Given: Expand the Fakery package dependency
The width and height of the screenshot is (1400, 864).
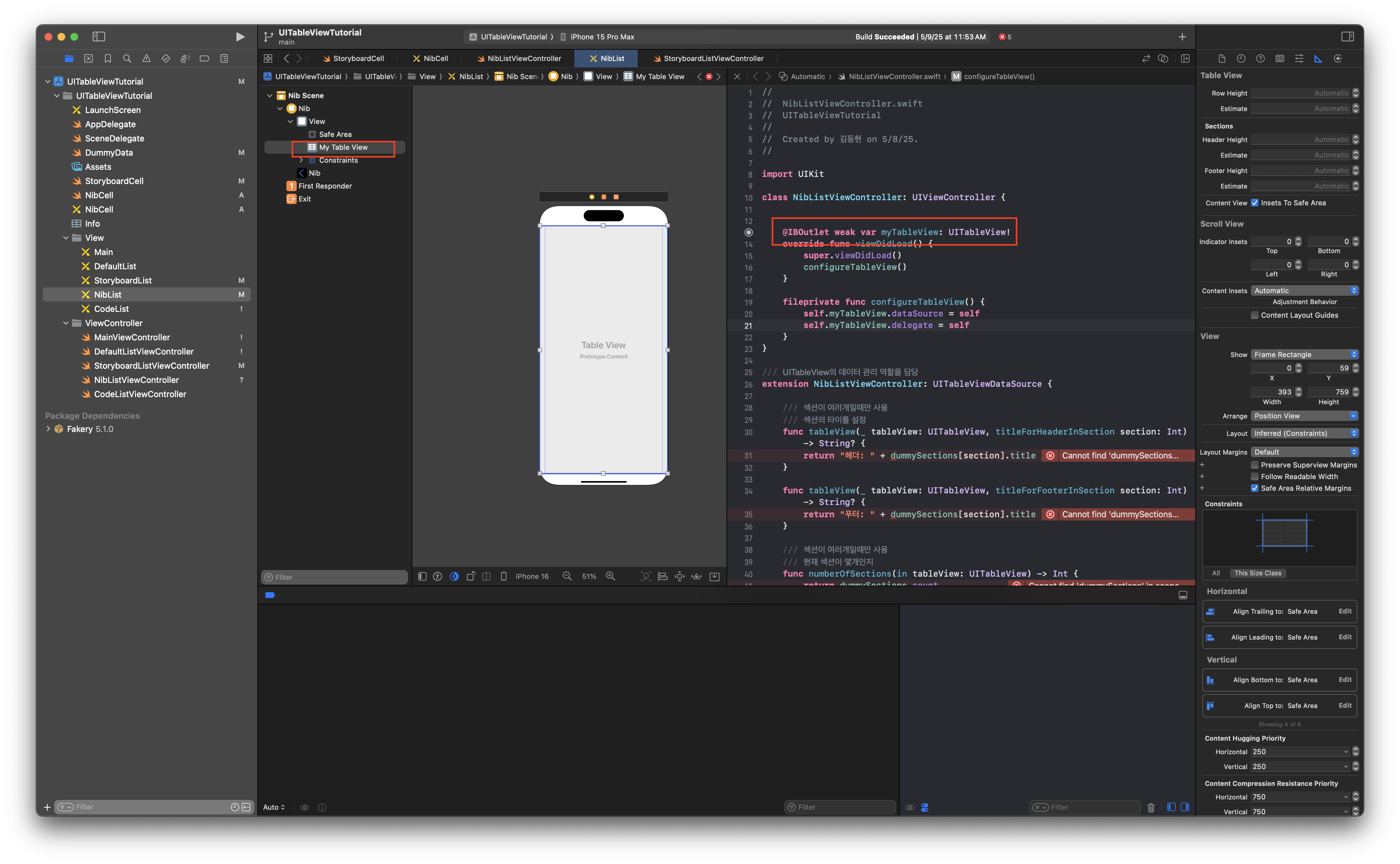Looking at the screenshot, I should coord(48,428).
